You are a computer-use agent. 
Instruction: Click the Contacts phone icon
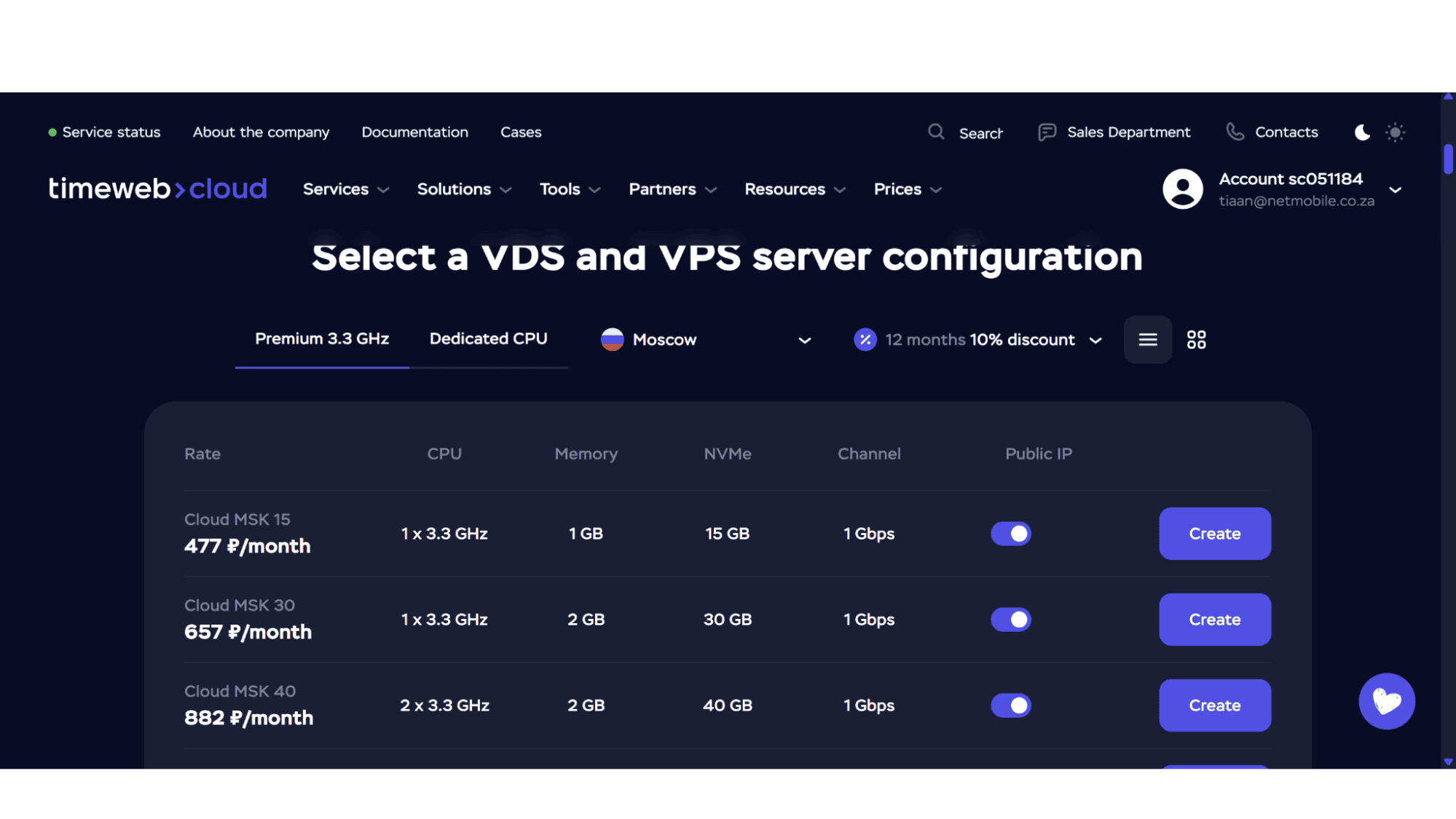(1235, 132)
